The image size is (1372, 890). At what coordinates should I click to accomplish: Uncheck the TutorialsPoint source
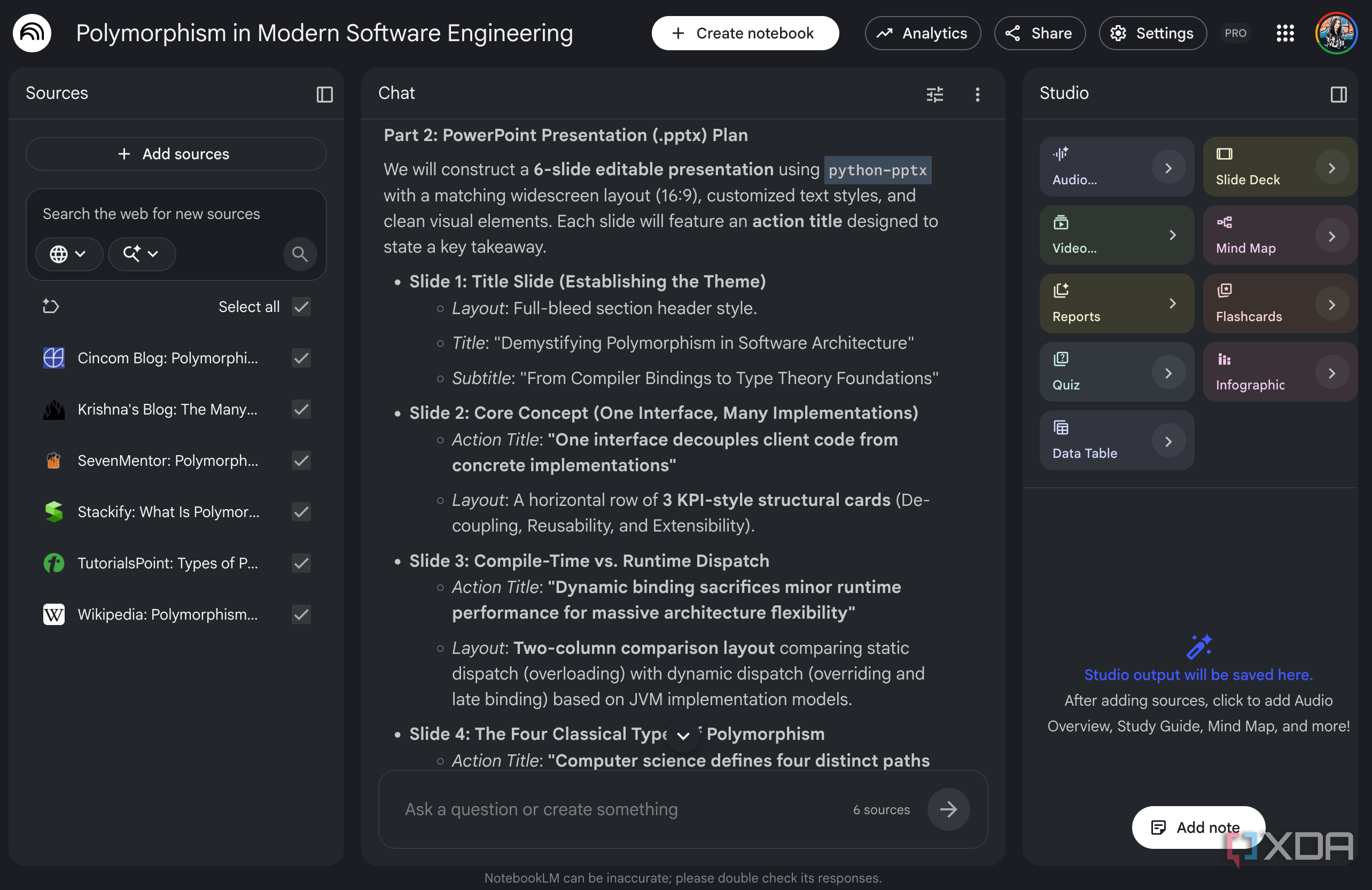[301, 563]
